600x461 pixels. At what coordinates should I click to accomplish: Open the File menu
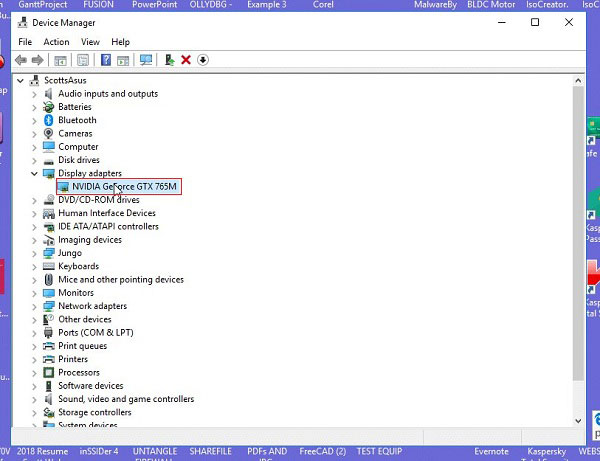click(25, 42)
